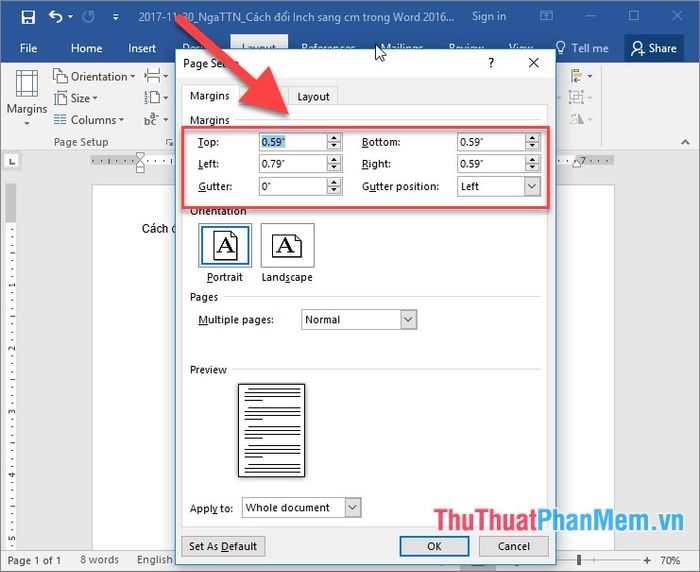The image size is (700, 572).
Task: Click the 8 words count in status bar
Action: click(x=100, y=559)
